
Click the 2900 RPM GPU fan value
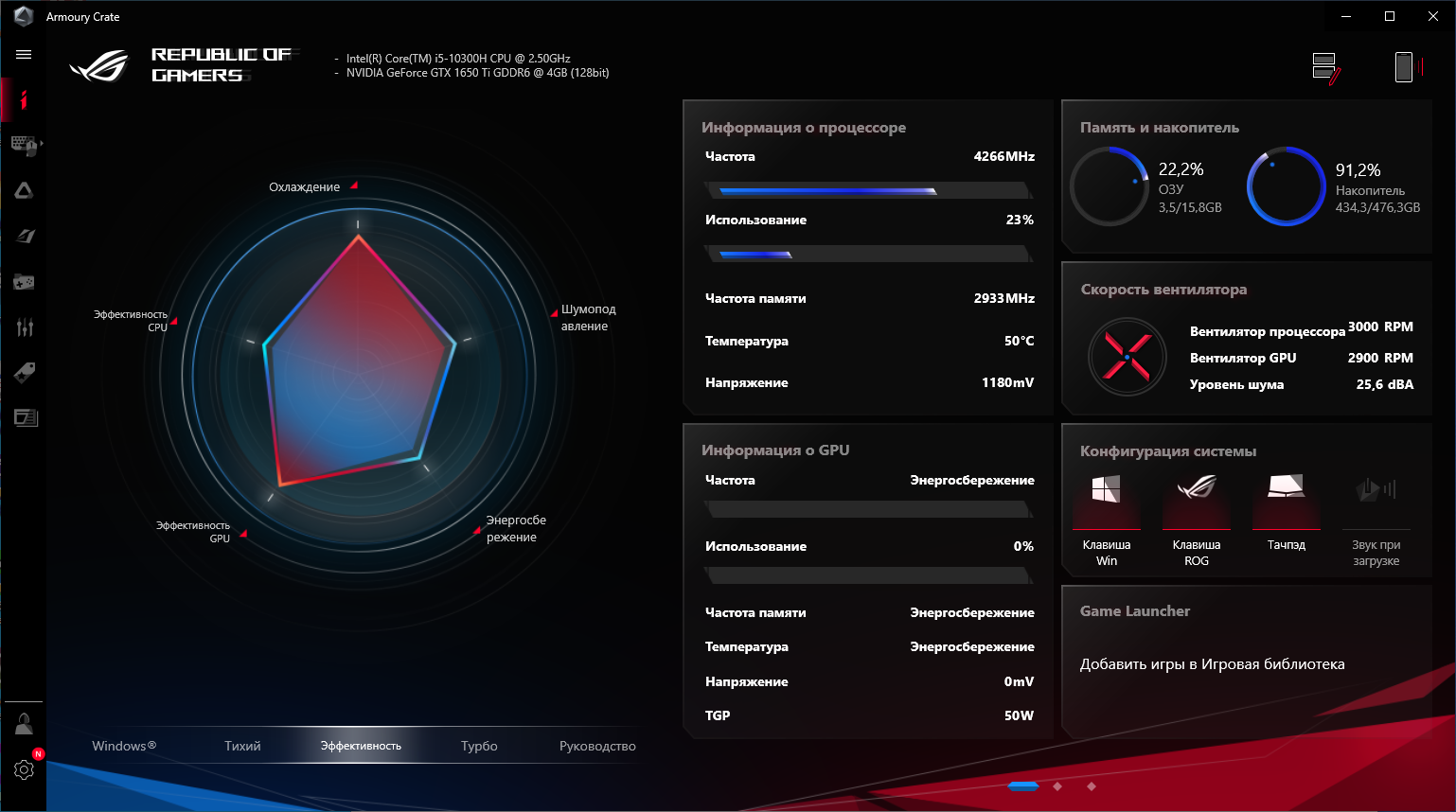pyautogui.click(x=1380, y=358)
